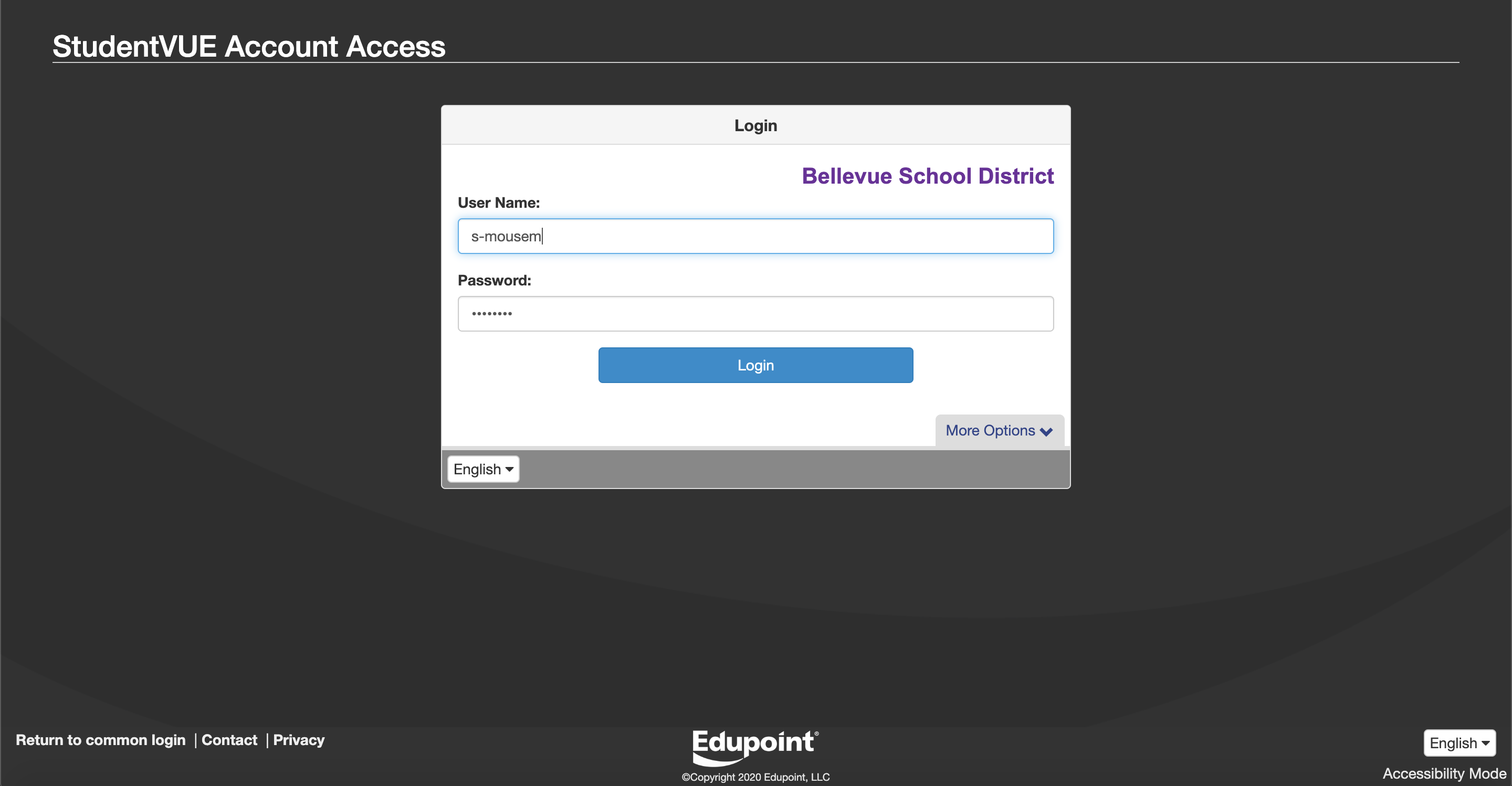Click Bellevue School District heading

tap(927, 176)
